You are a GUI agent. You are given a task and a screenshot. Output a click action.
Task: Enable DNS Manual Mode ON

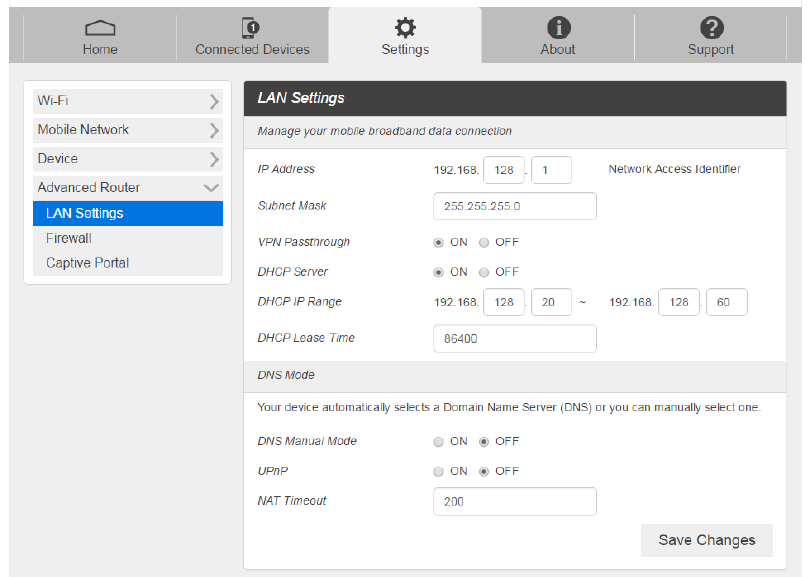(438, 441)
